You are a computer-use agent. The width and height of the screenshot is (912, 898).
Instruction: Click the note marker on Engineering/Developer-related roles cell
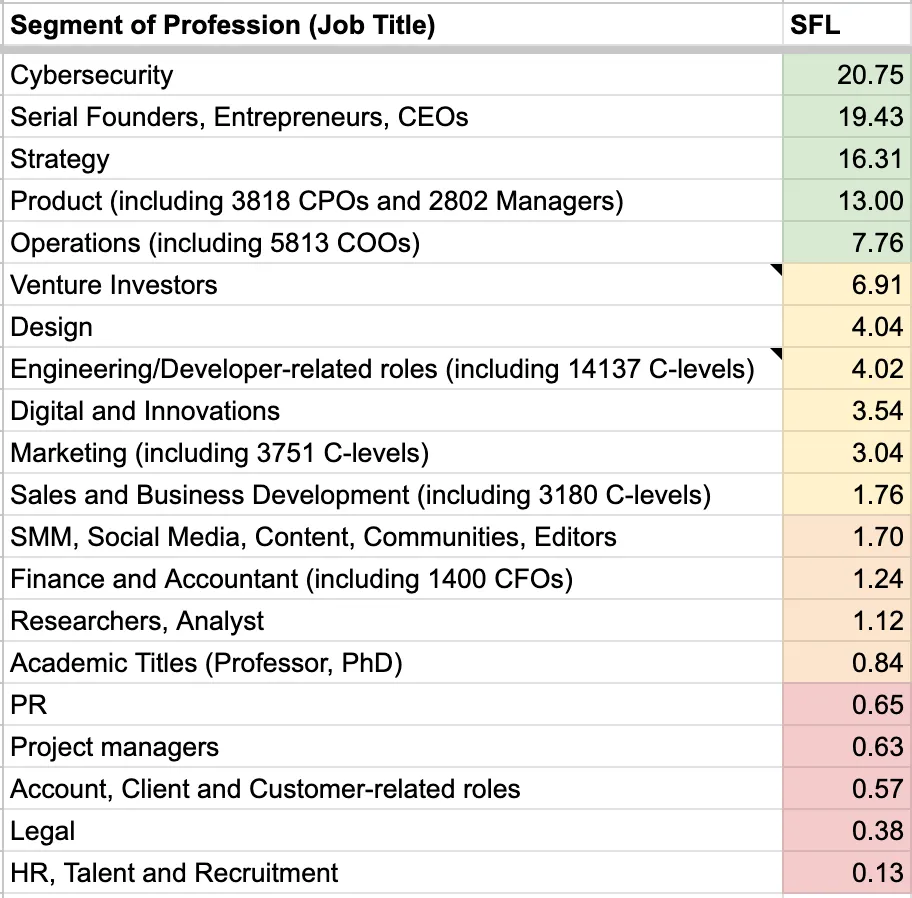click(x=776, y=354)
